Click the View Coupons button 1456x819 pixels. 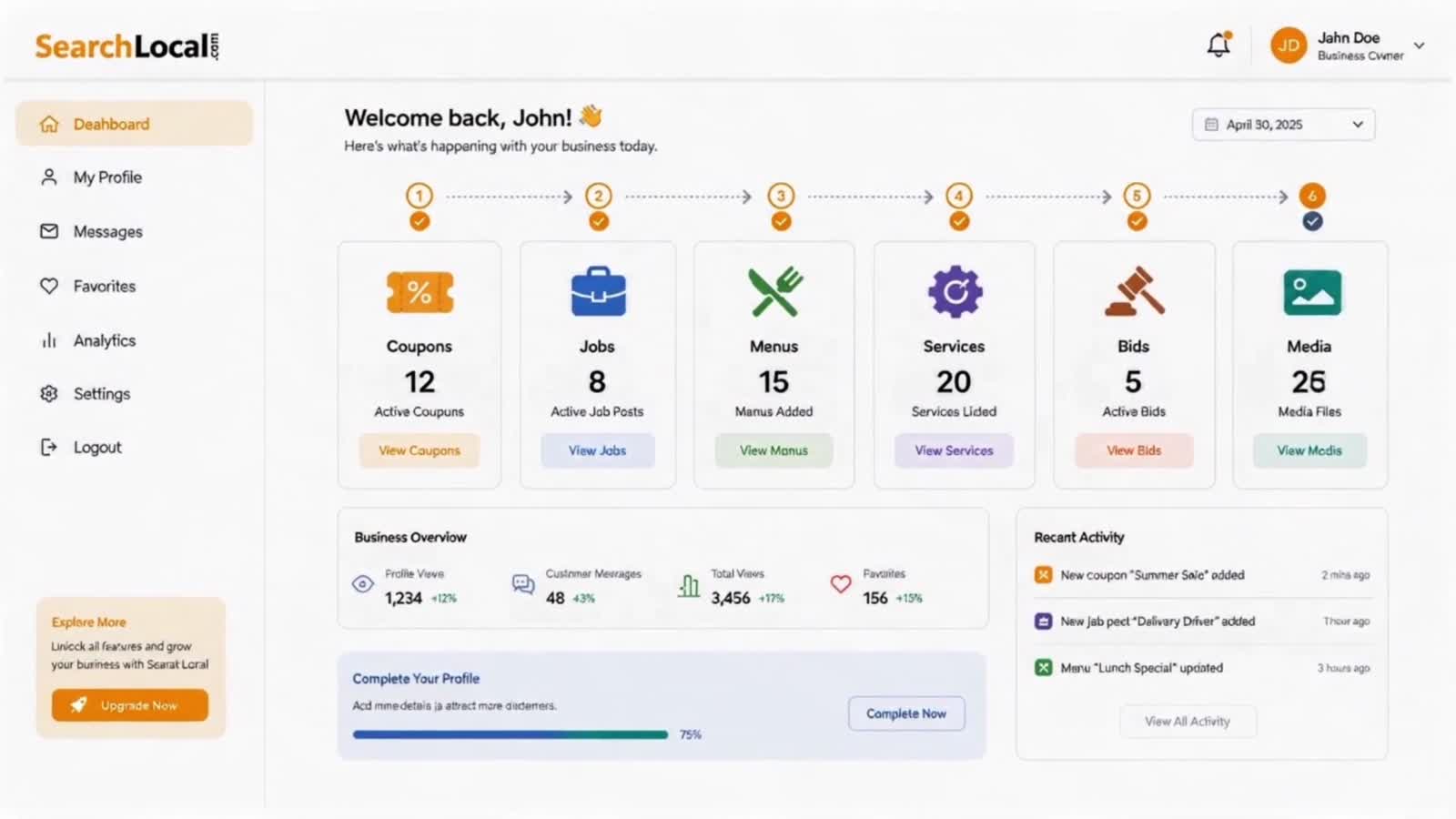420,450
